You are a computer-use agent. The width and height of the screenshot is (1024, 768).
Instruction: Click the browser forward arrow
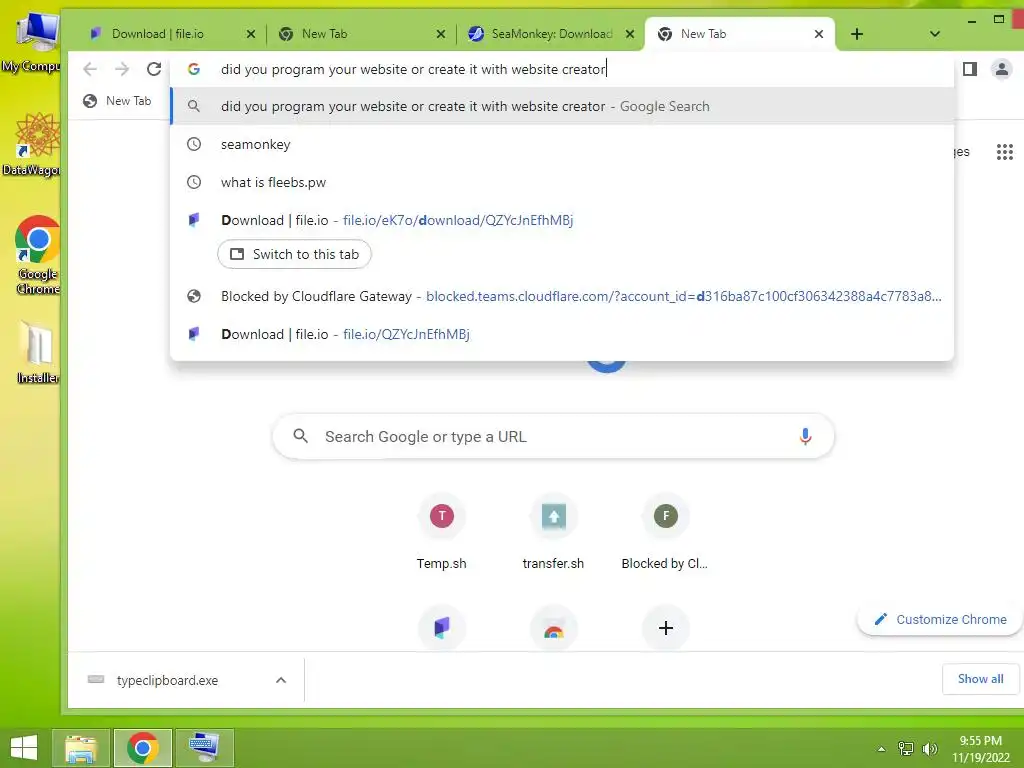pos(122,69)
